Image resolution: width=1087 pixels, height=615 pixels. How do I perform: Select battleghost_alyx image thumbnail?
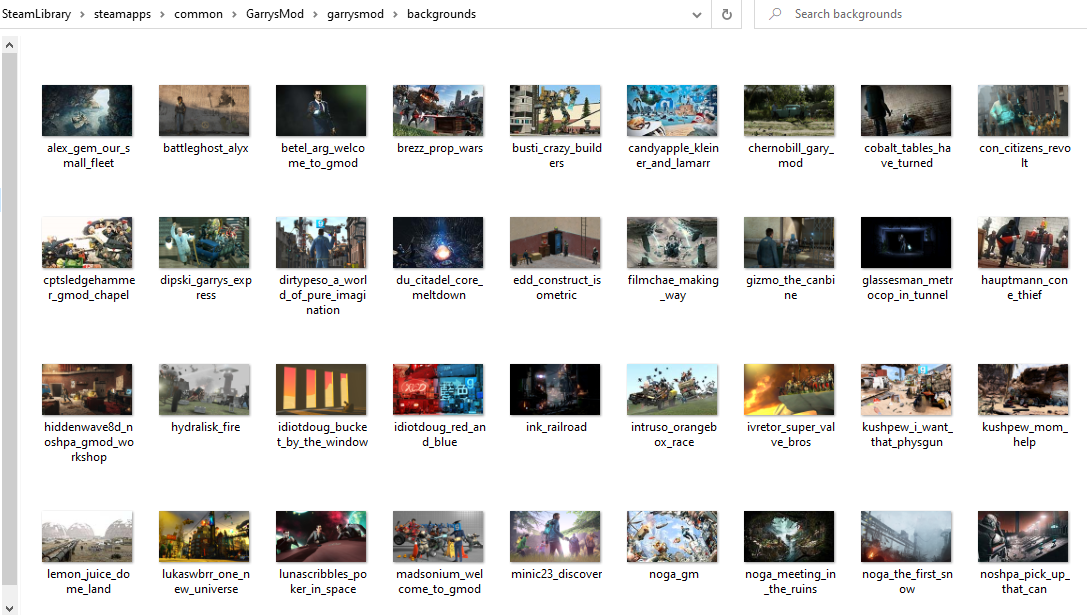(204, 110)
